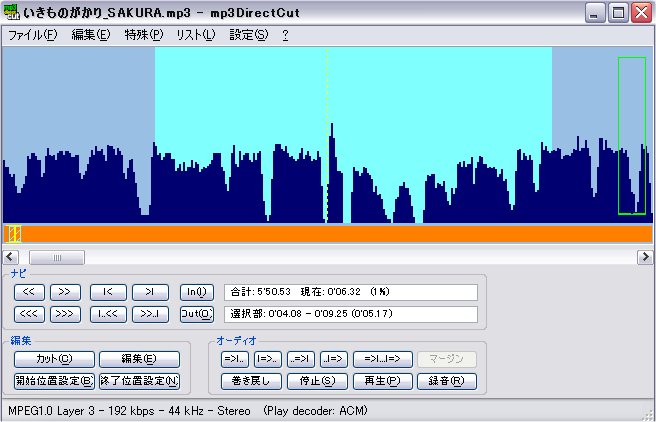The image size is (656, 422).
Task: Open the 特殊(P) menu
Action: coord(144,35)
